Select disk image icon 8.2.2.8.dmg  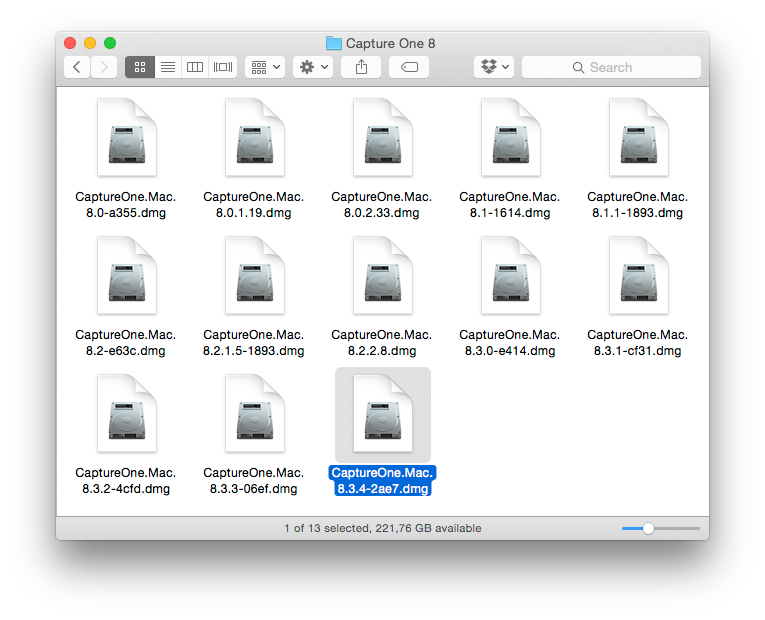pos(383,276)
